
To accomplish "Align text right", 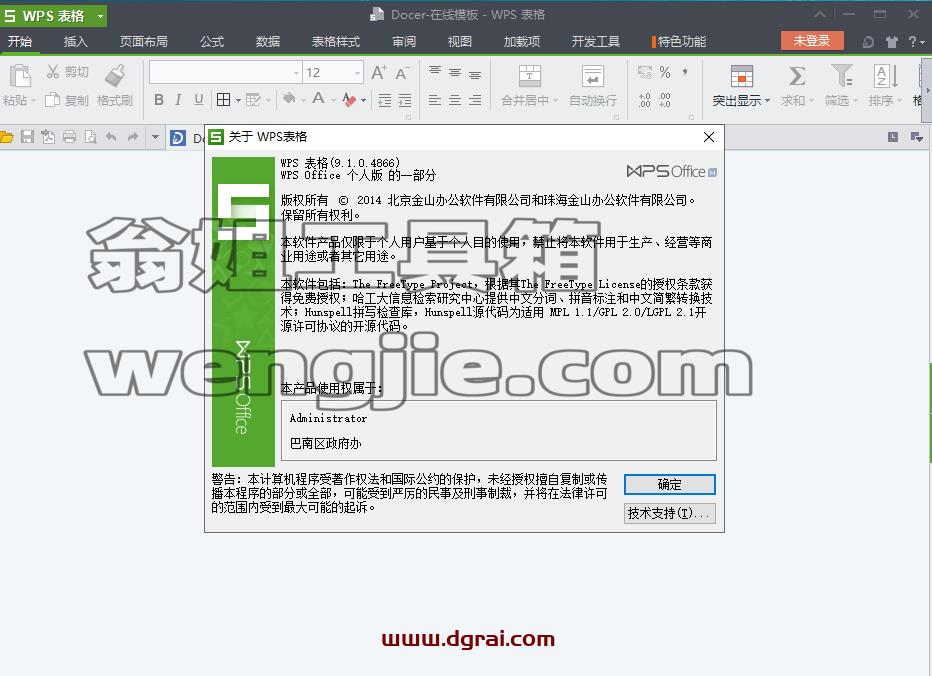I will point(475,100).
